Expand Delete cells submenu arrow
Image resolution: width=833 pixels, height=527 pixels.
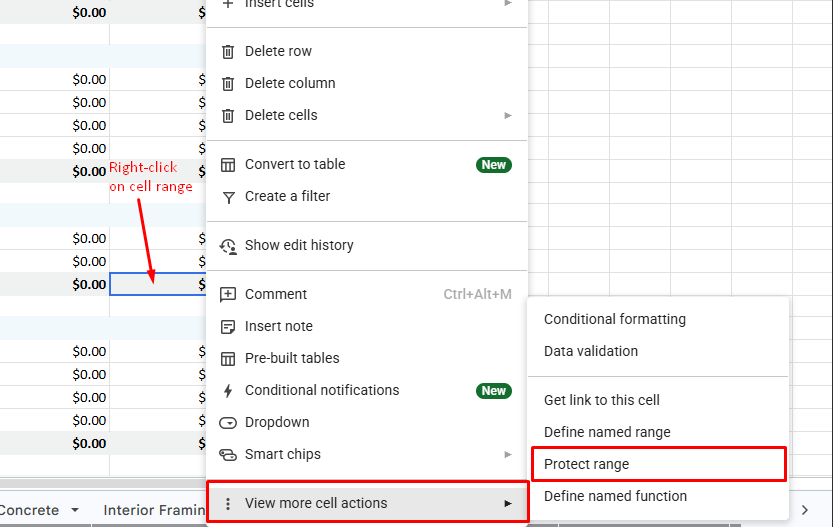coord(508,115)
